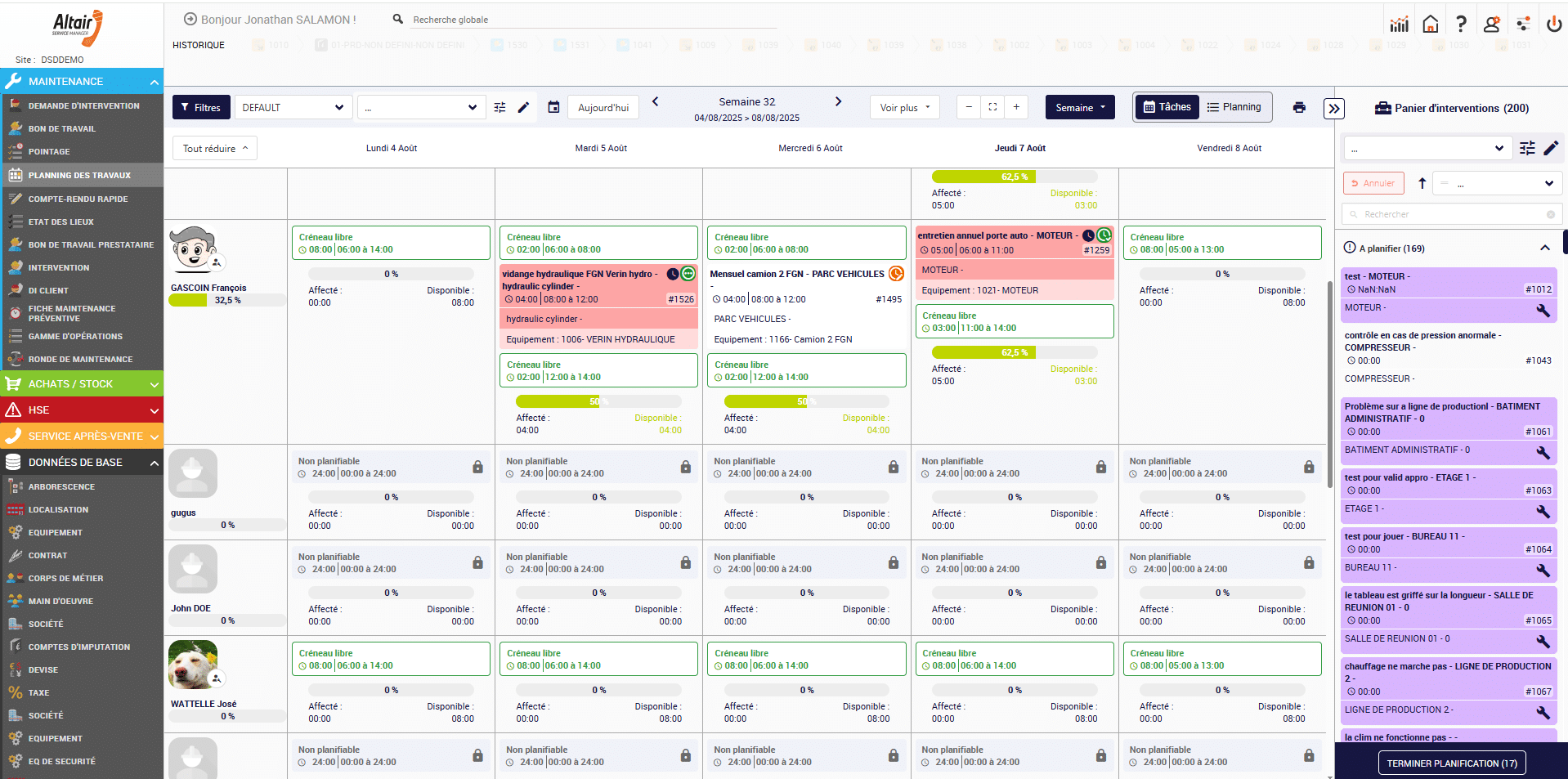The width and height of the screenshot is (1568, 779).
Task: Click the Annuler button
Action: click(x=1373, y=183)
